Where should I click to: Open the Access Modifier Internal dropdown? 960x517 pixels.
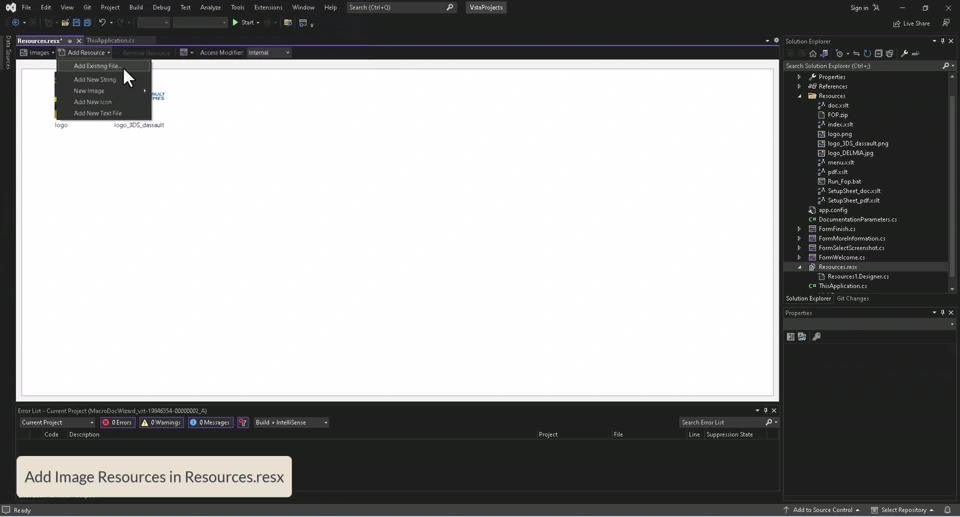click(269, 53)
